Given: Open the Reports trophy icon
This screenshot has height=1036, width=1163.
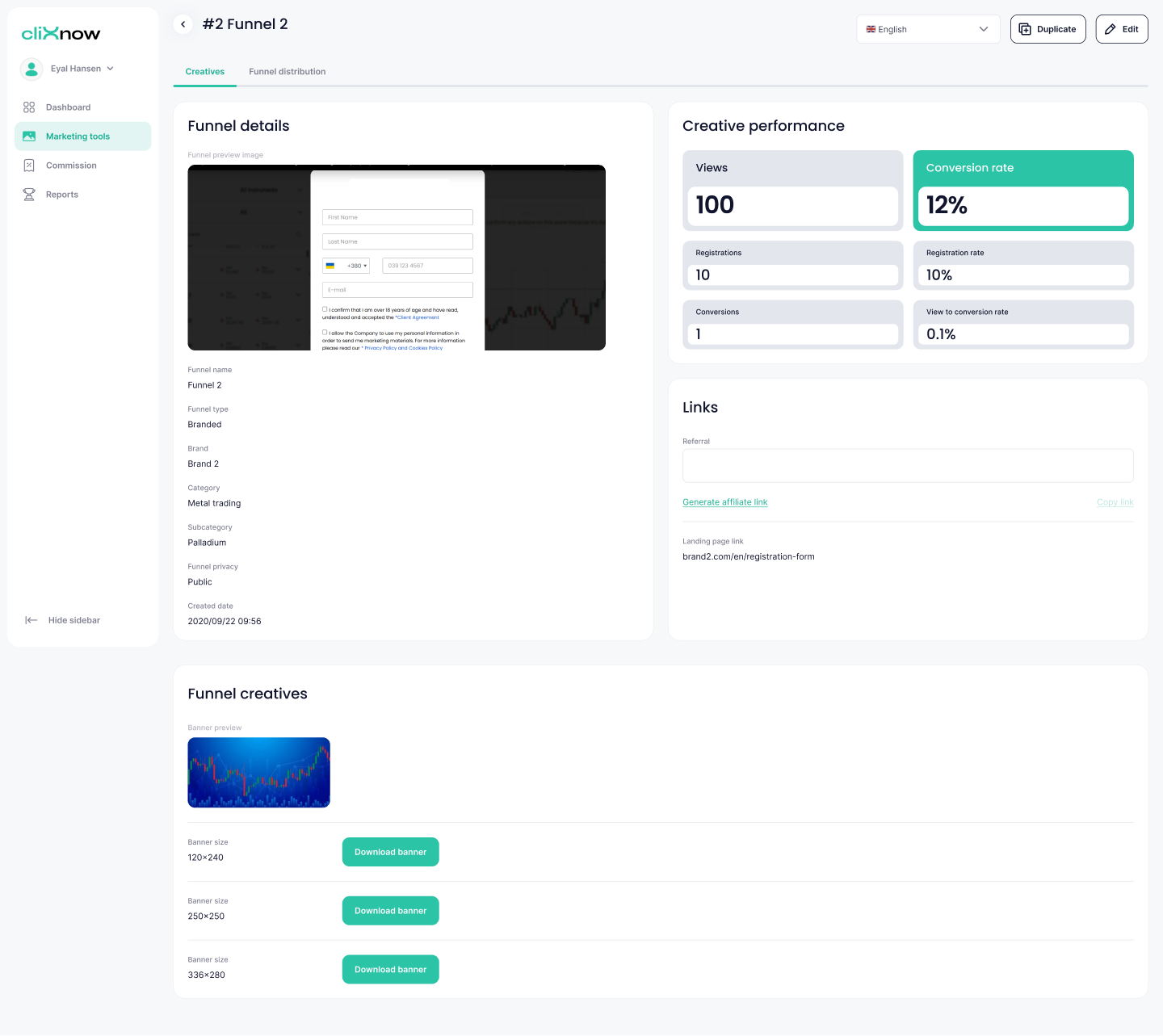Looking at the screenshot, I should [x=29, y=195].
